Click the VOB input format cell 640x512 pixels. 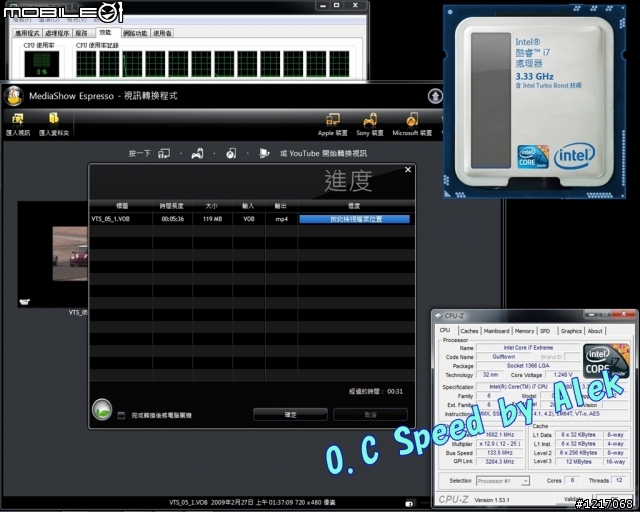249,219
